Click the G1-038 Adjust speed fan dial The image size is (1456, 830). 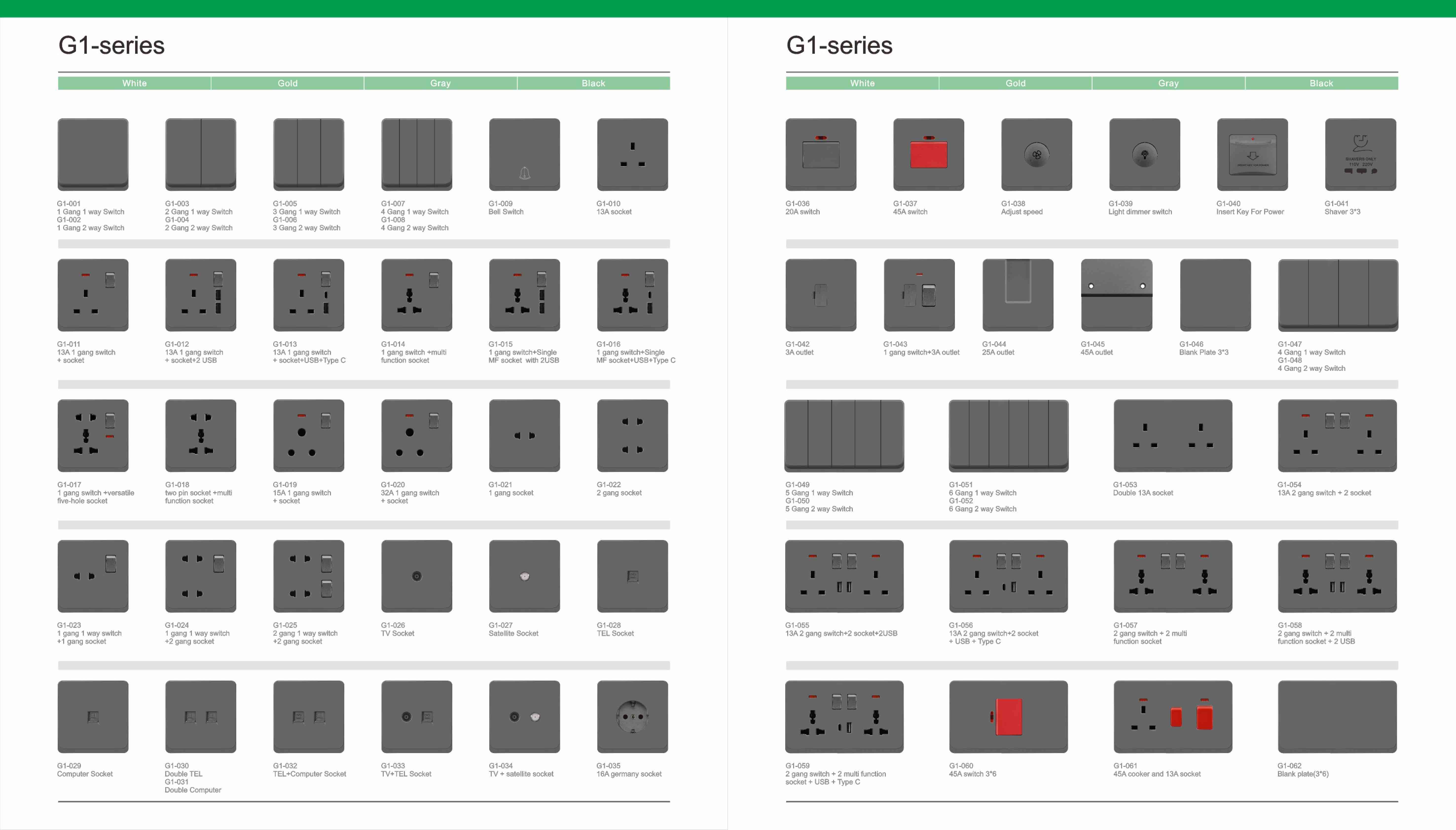click(x=1037, y=155)
